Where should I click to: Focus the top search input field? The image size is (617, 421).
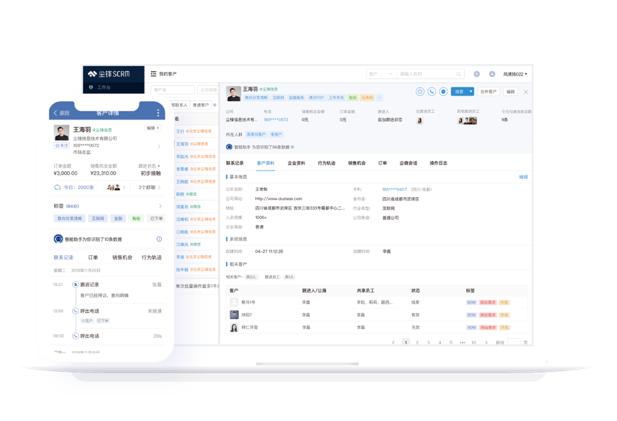[415, 74]
